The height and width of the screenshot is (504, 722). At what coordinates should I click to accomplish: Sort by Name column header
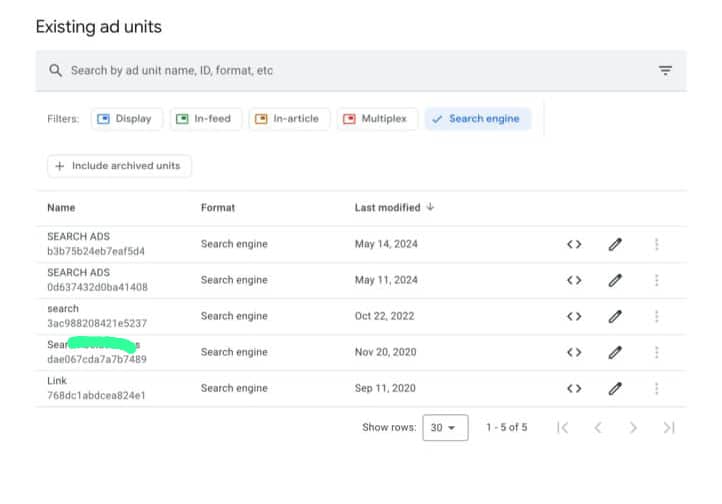point(61,208)
